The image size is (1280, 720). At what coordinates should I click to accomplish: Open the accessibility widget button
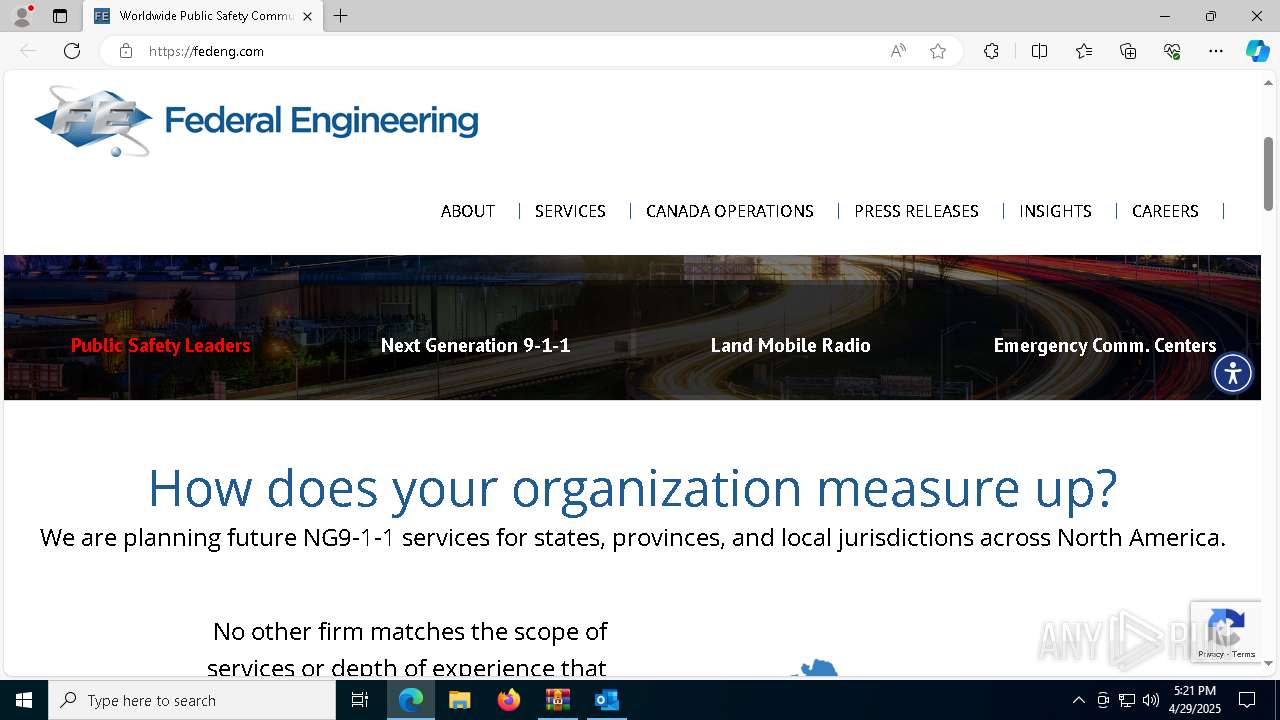pos(1233,373)
